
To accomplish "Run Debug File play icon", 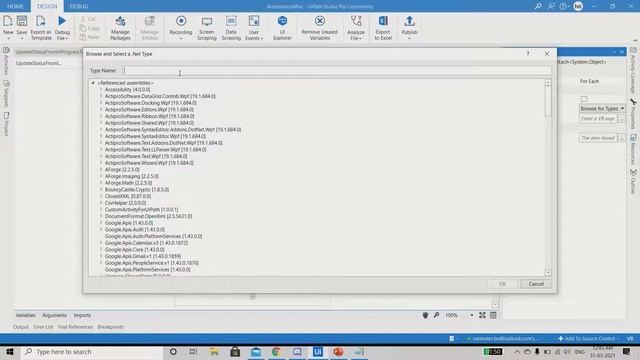I will (62, 21).
